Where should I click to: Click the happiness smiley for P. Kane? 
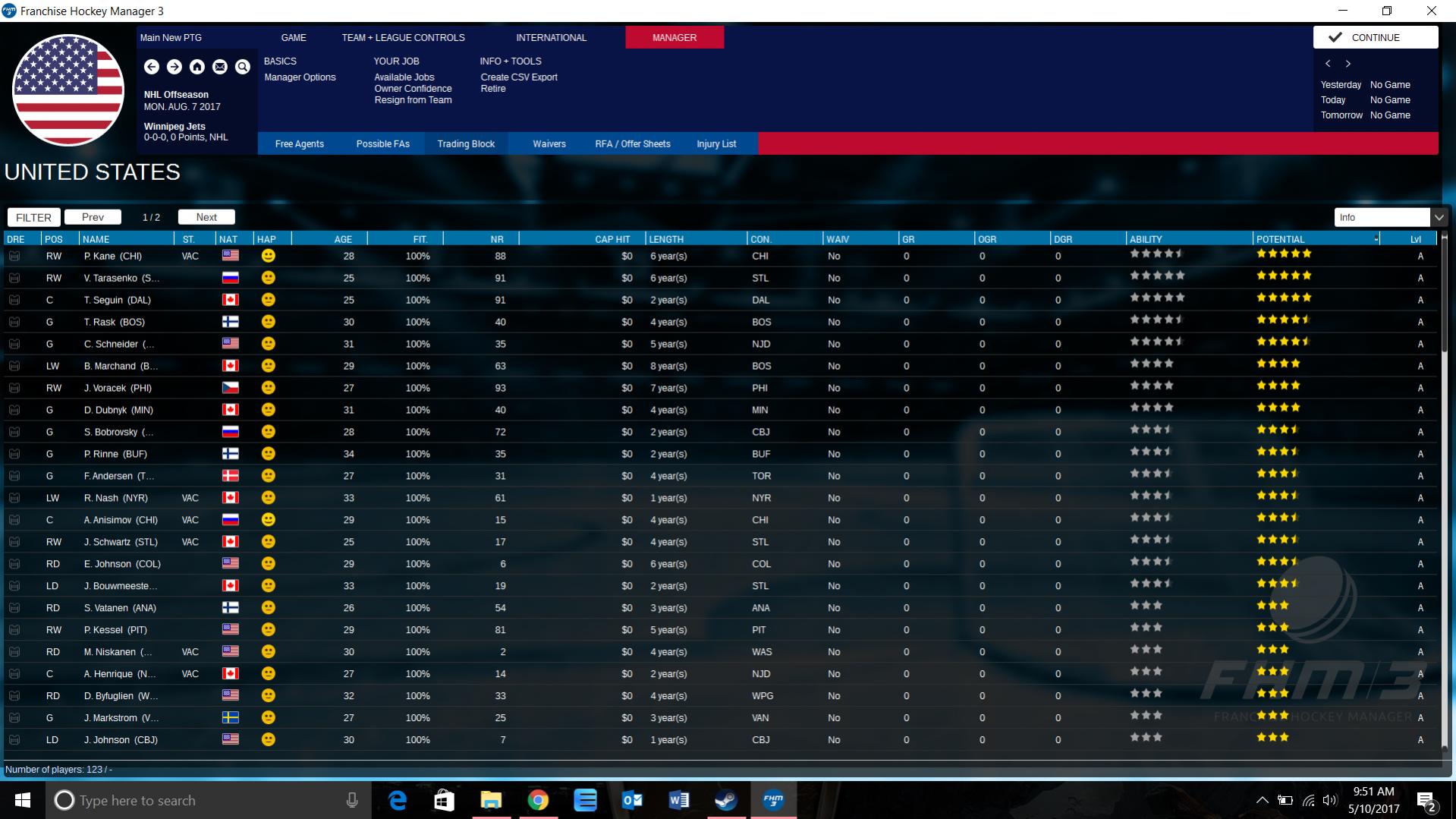[x=268, y=256]
